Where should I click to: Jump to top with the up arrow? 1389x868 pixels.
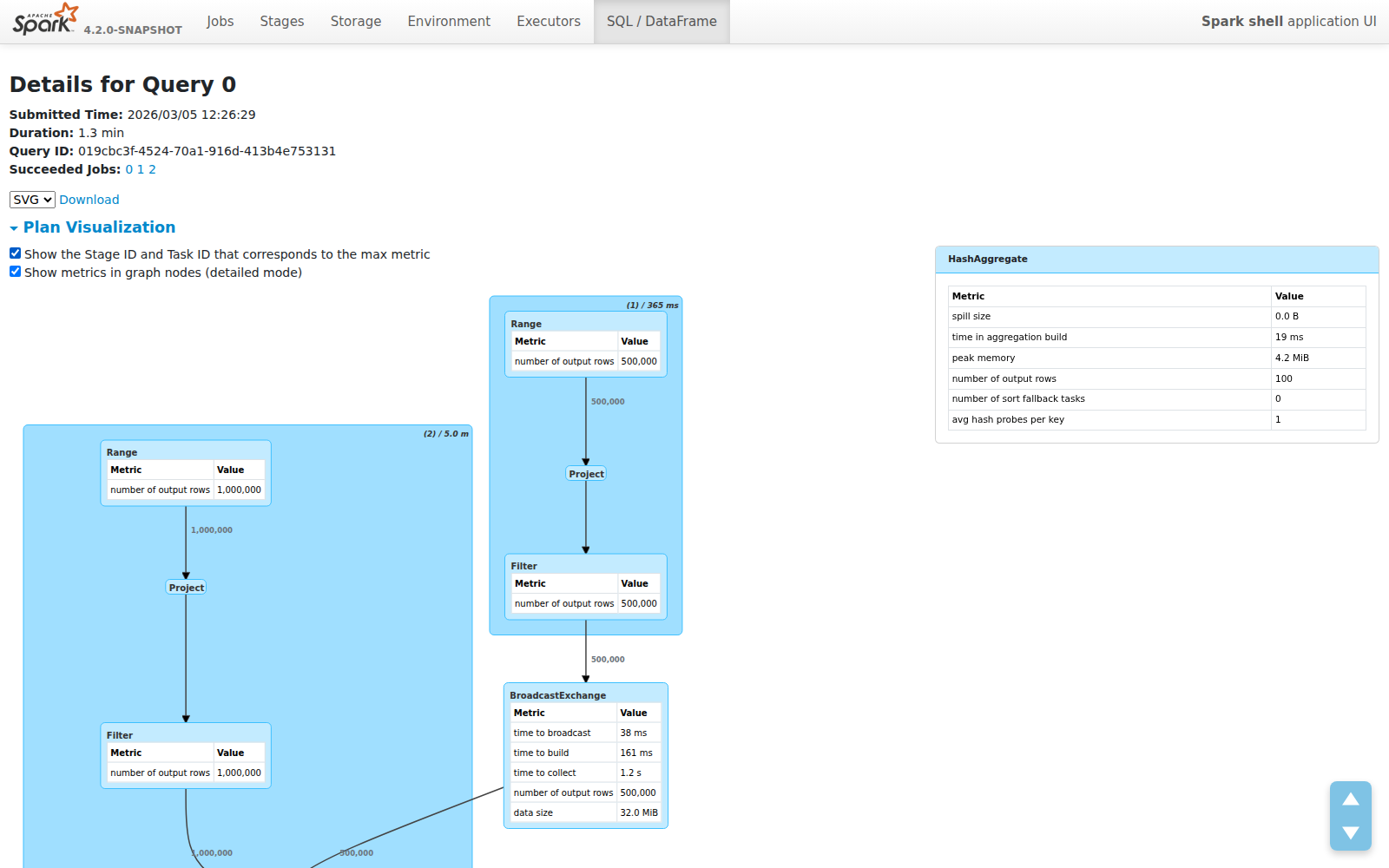(x=1351, y=799)
